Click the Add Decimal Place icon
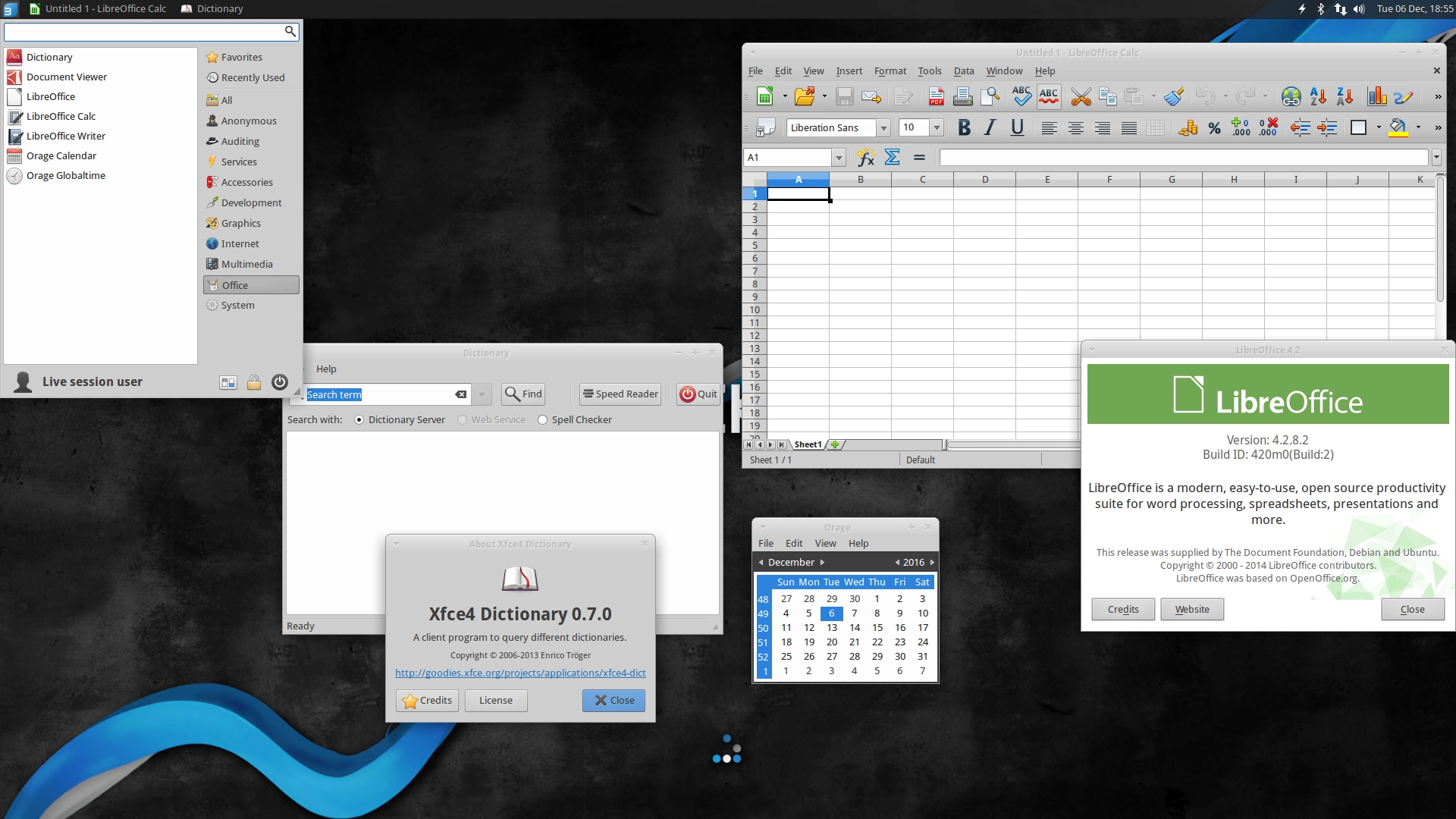The image size is (1456, 819). click(1241, 127)
